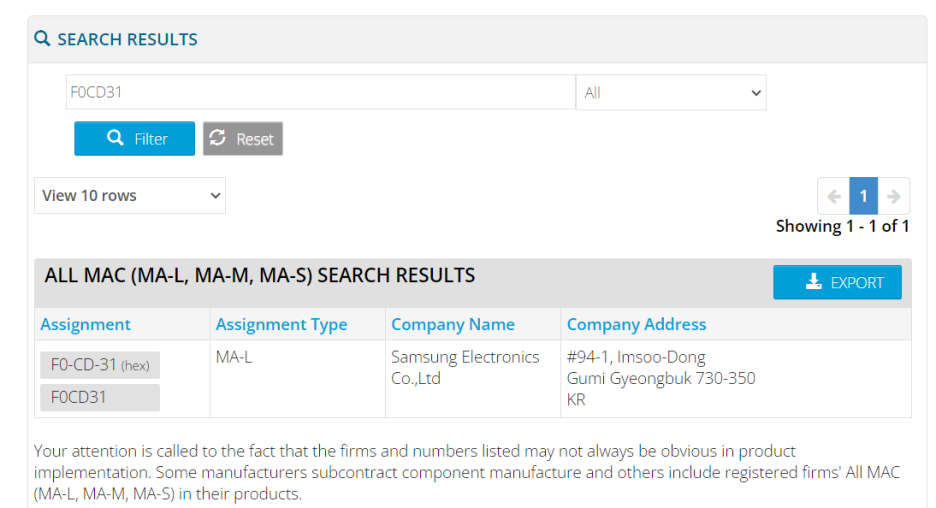Screen dimensions: 936x508
Task: Open the All registry type dropdown
Action: pos(671,93)
